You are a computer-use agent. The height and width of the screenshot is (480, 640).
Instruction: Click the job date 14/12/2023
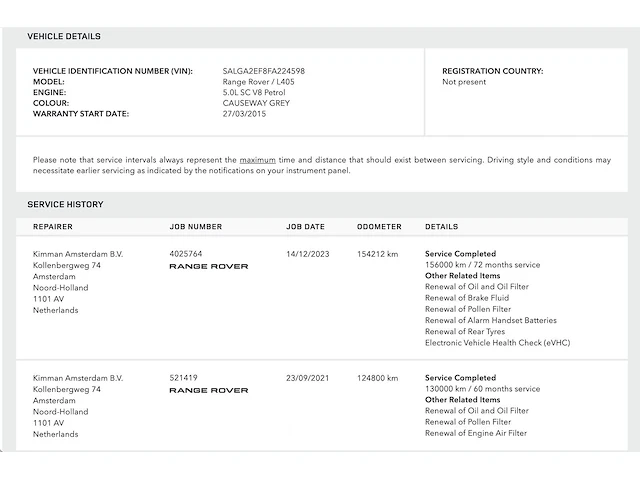[x=308, y=254]
